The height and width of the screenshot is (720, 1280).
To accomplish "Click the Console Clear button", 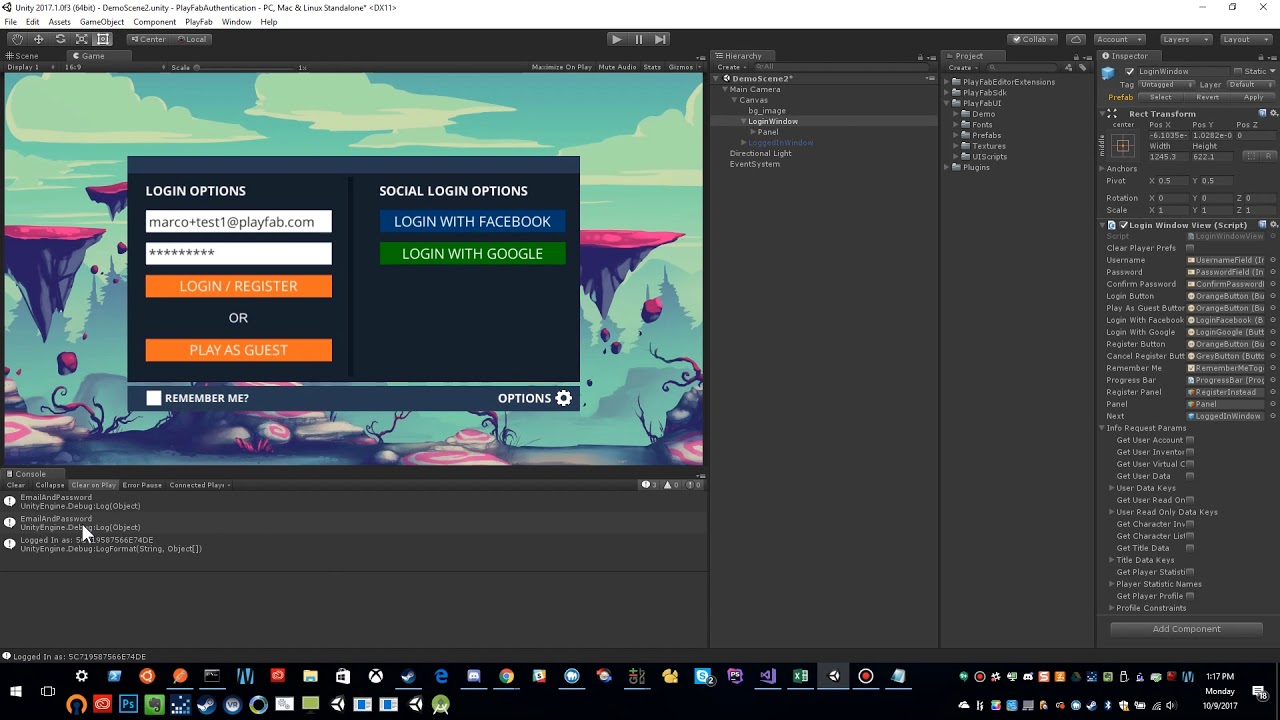I will point(16,485).
